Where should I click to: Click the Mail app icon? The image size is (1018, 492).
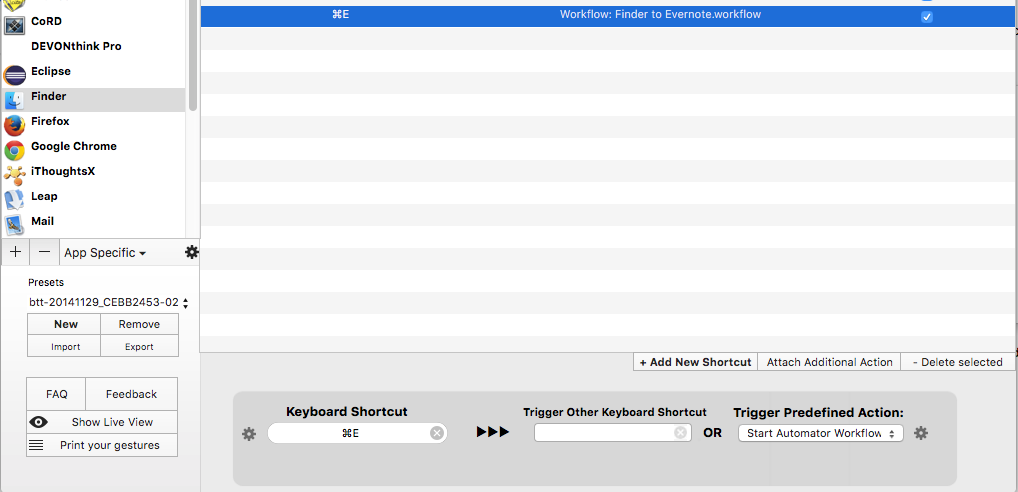[15, 224]
